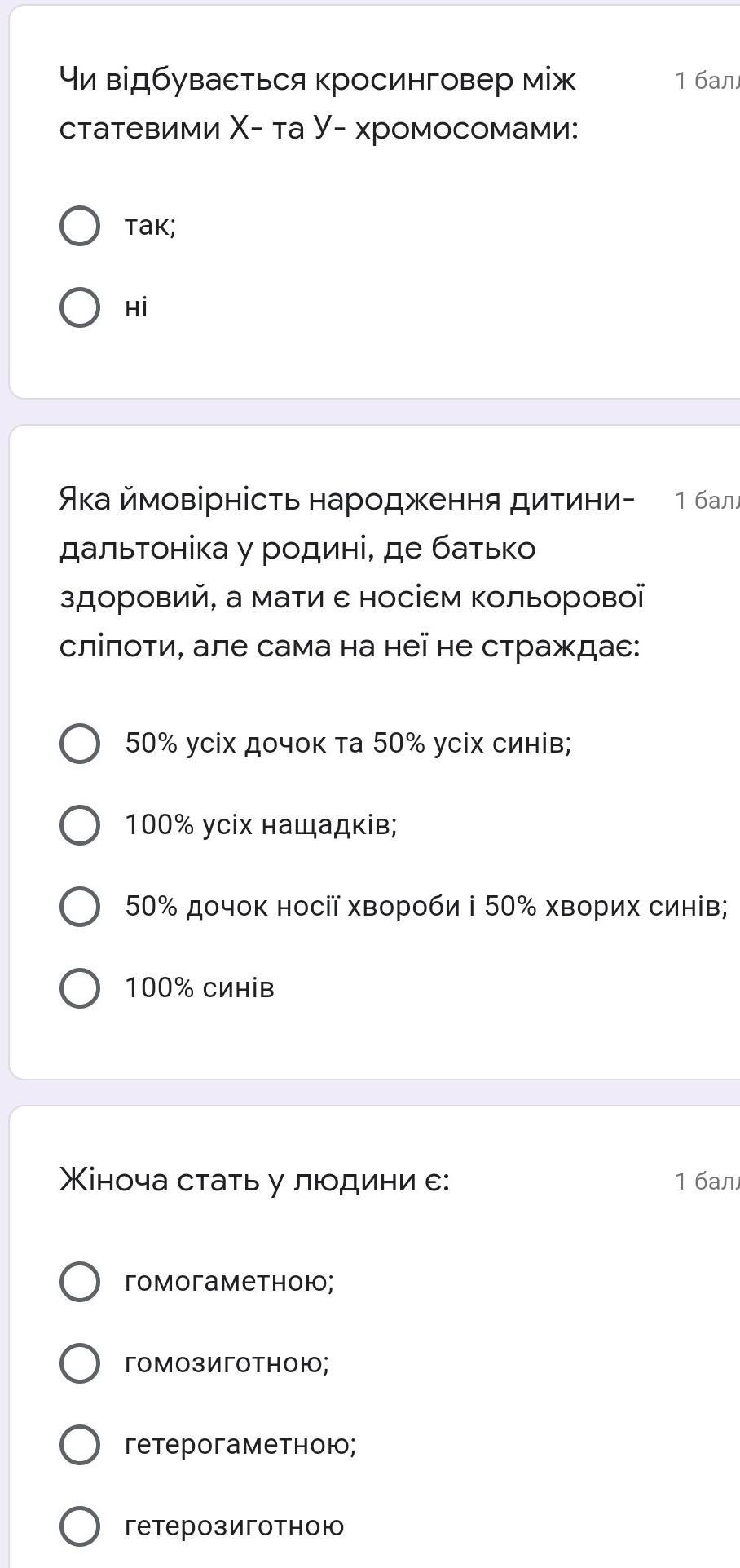Mark 'гомогаметною' as the answer
The image size is (740, 1568).
click(80, 1281)
